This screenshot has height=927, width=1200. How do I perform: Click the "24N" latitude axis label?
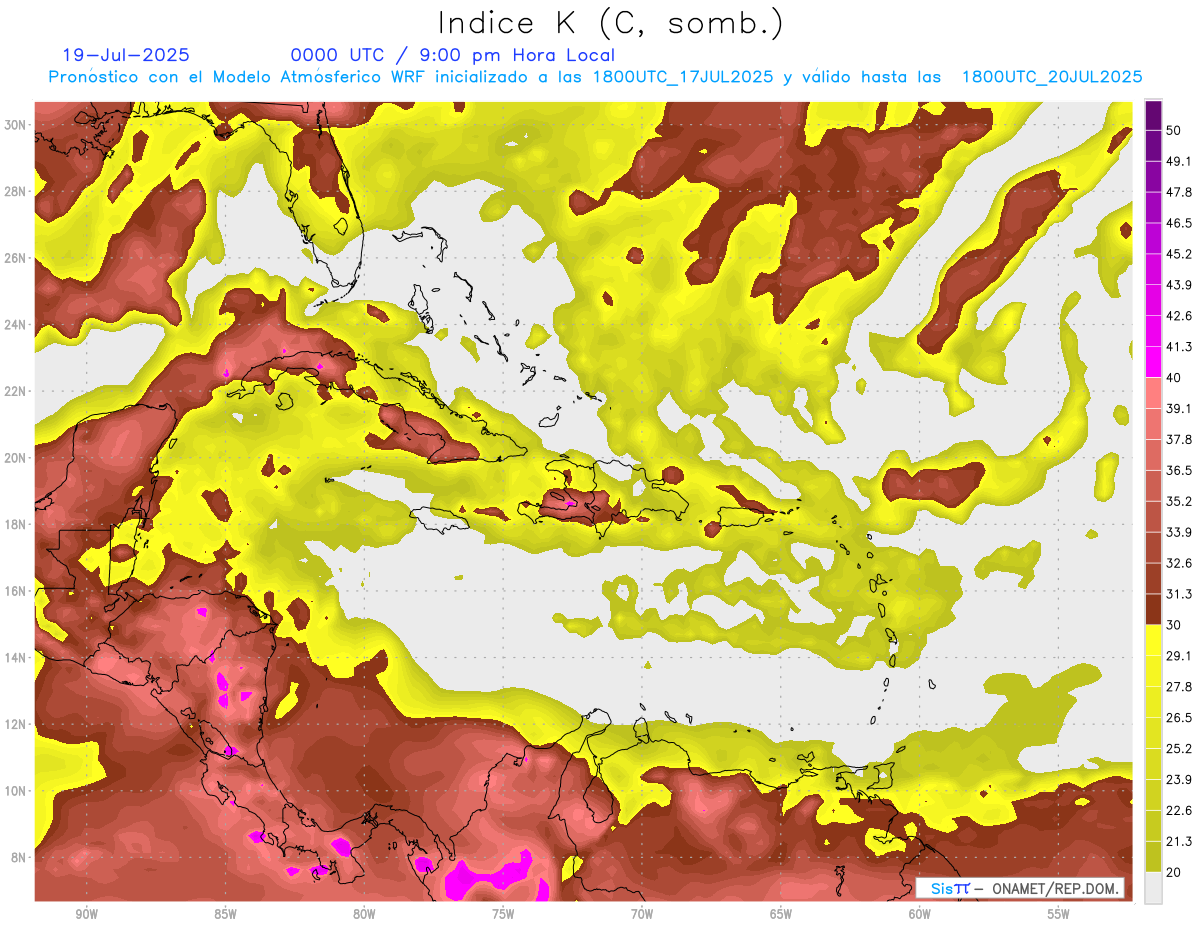click(15, 325)
